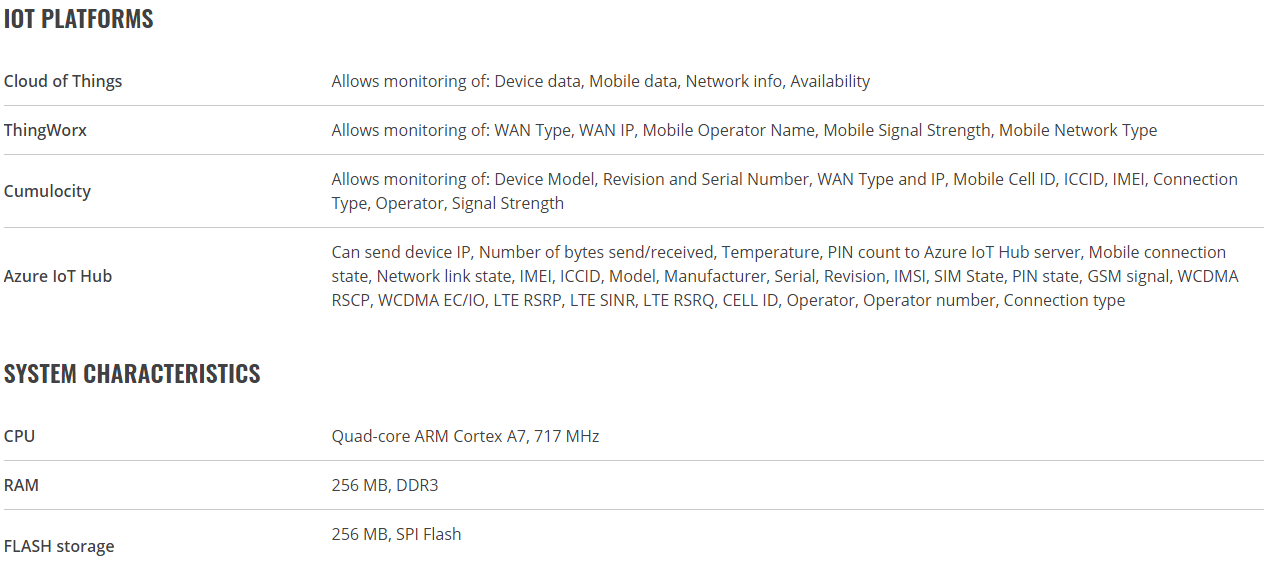
Task: Click the SYSTEM CHARACTERISTICS heading
Action: pyautogui.click(x=132, y=374)
